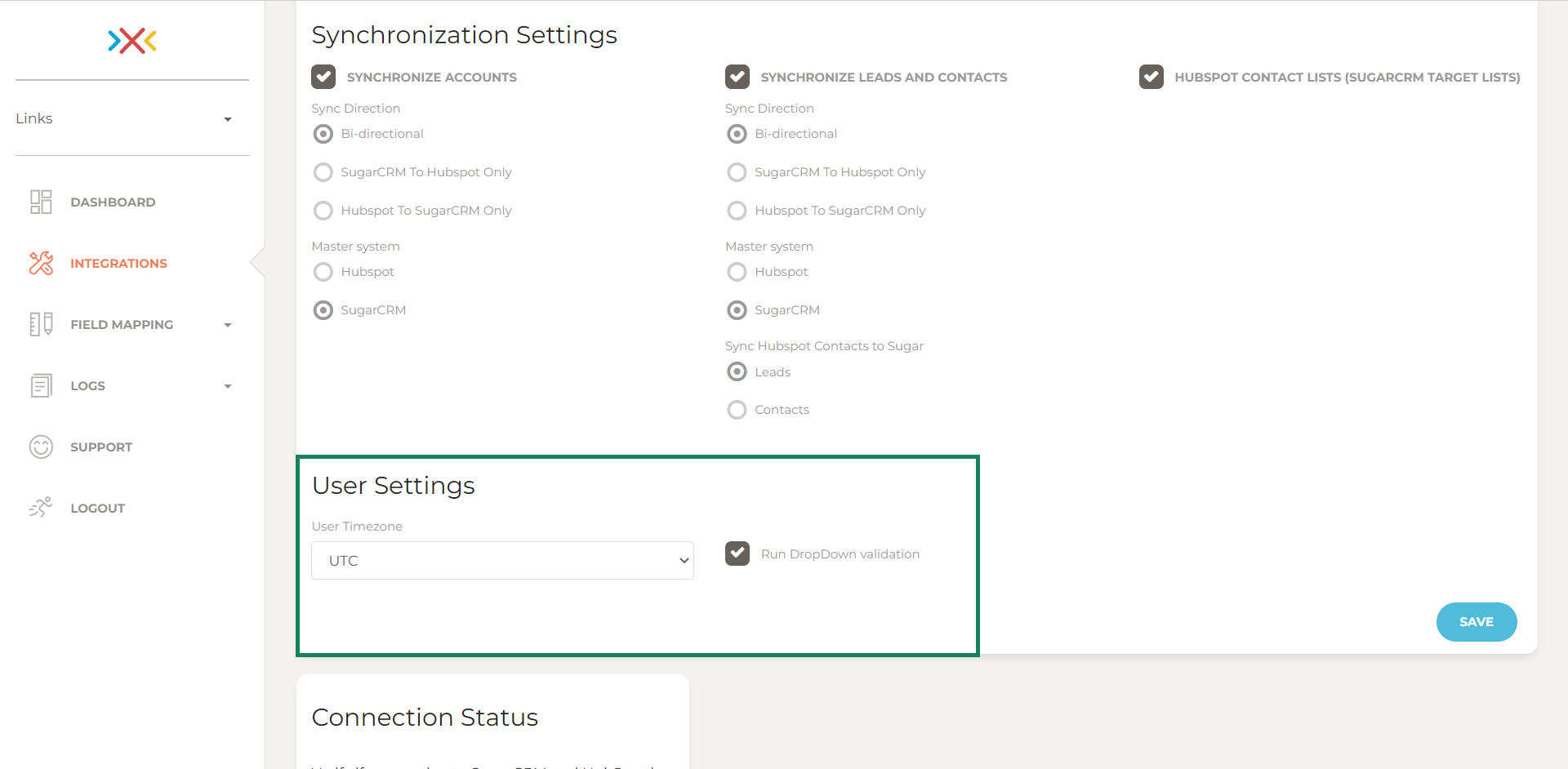Expand the Logs submenu chevron
Image resolution: width=1568 pixels, height=769 pixels.
pyautogui.click(x=227, y=385)
